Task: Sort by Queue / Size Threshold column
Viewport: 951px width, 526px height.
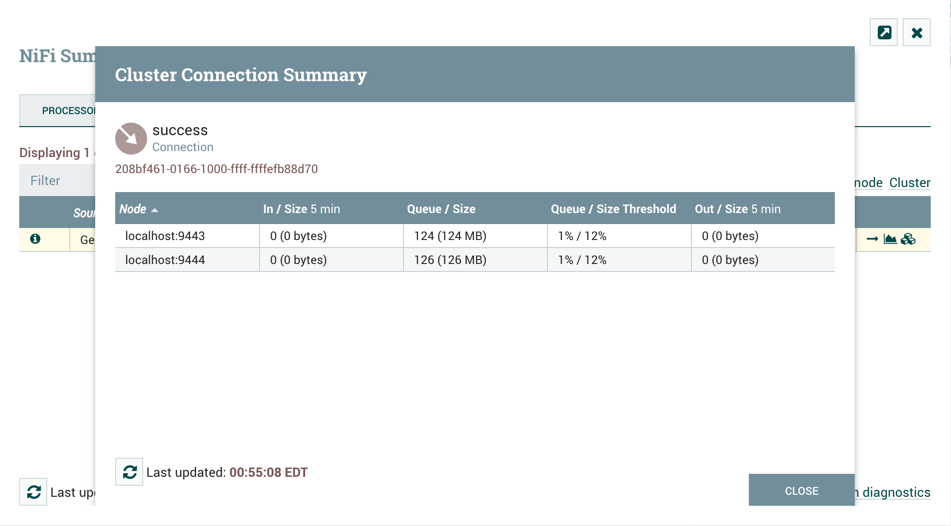Action: click(619, 209)
